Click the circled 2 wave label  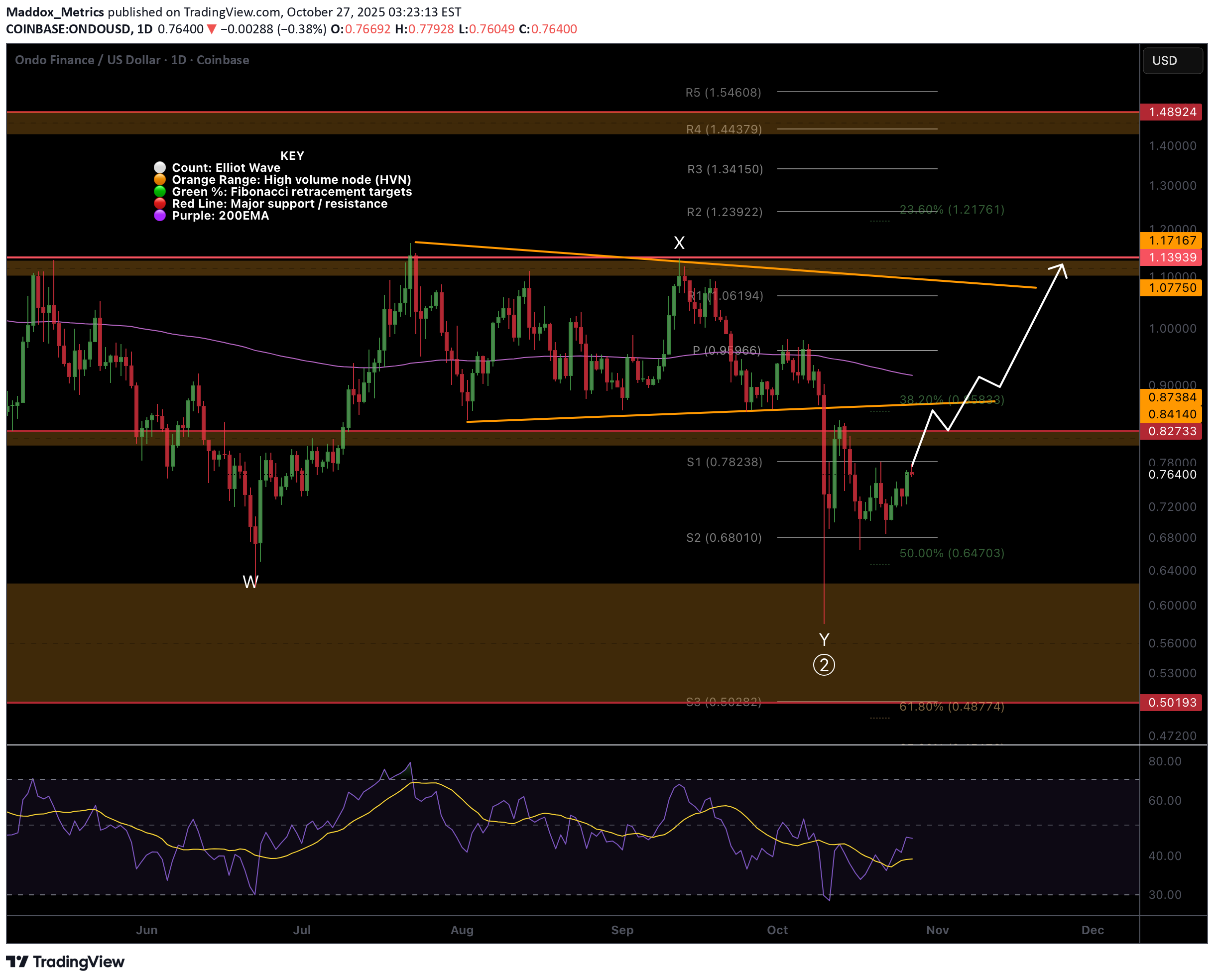coord(824,664)
